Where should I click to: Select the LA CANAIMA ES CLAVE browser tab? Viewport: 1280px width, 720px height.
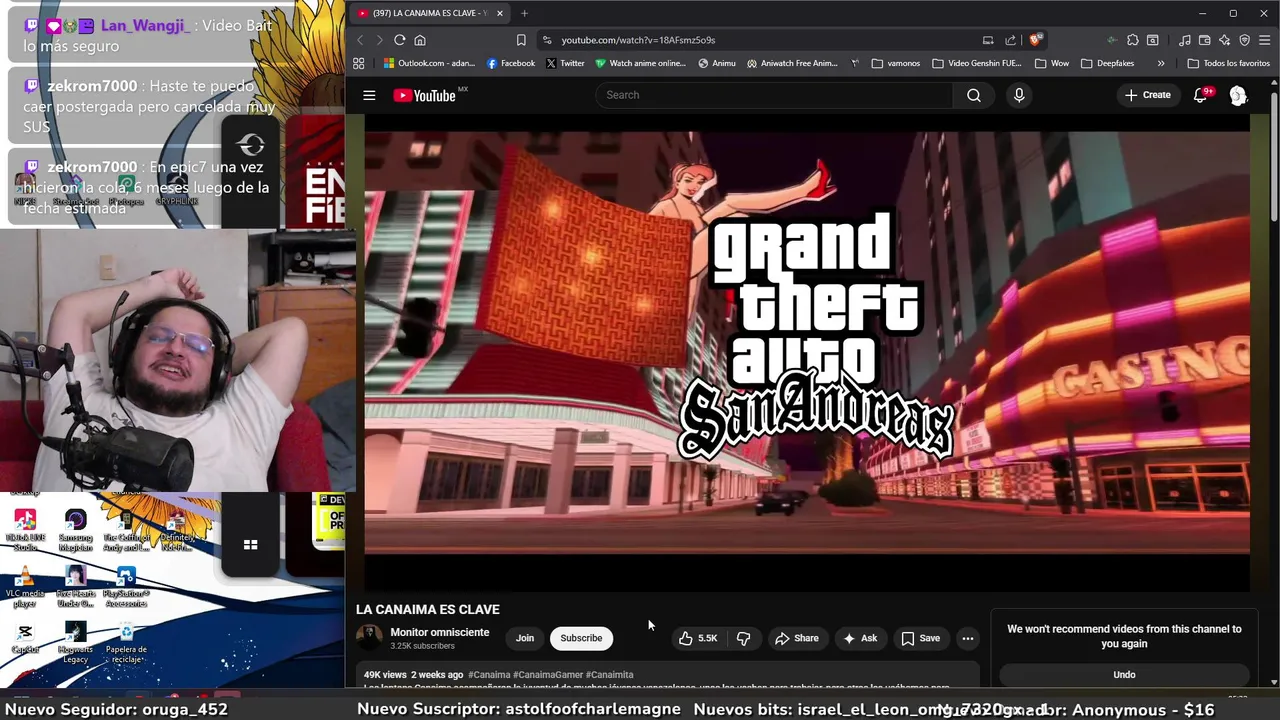(x=430, y=13)
